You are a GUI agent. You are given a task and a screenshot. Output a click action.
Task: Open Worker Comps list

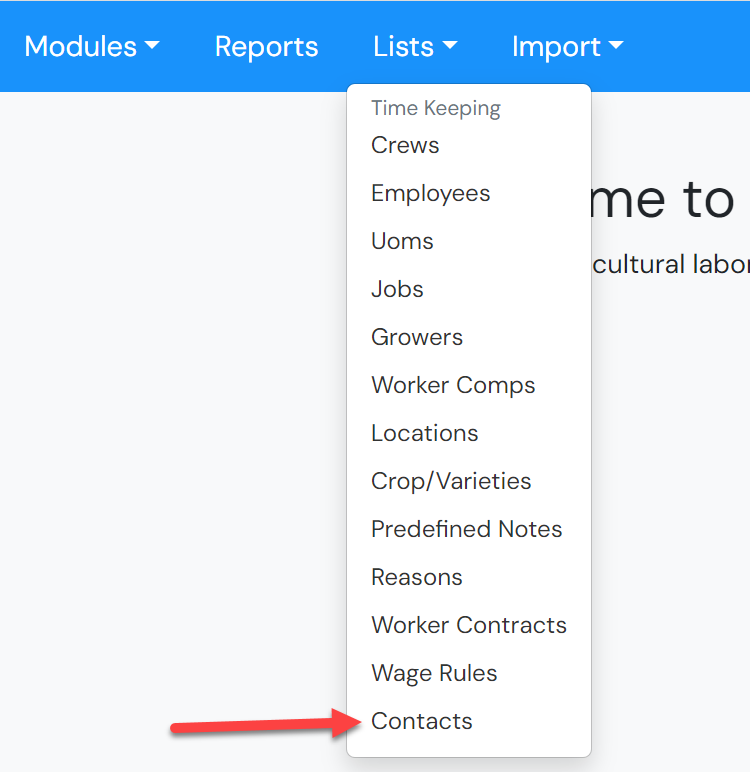(469, 385)
